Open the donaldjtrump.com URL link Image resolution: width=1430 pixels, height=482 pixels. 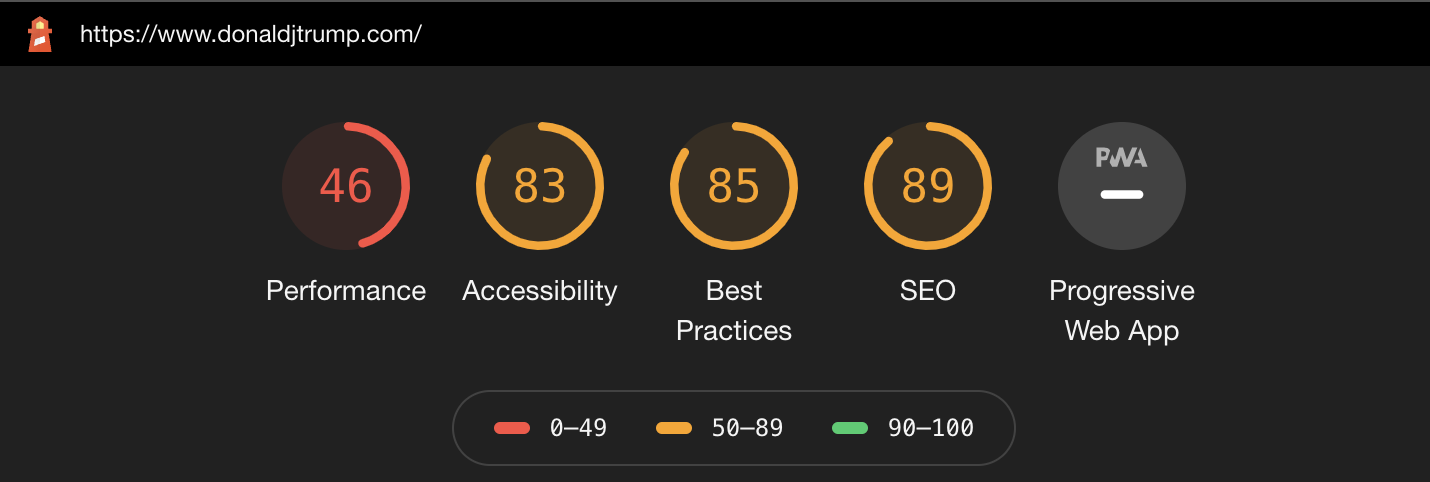[250, 34]
